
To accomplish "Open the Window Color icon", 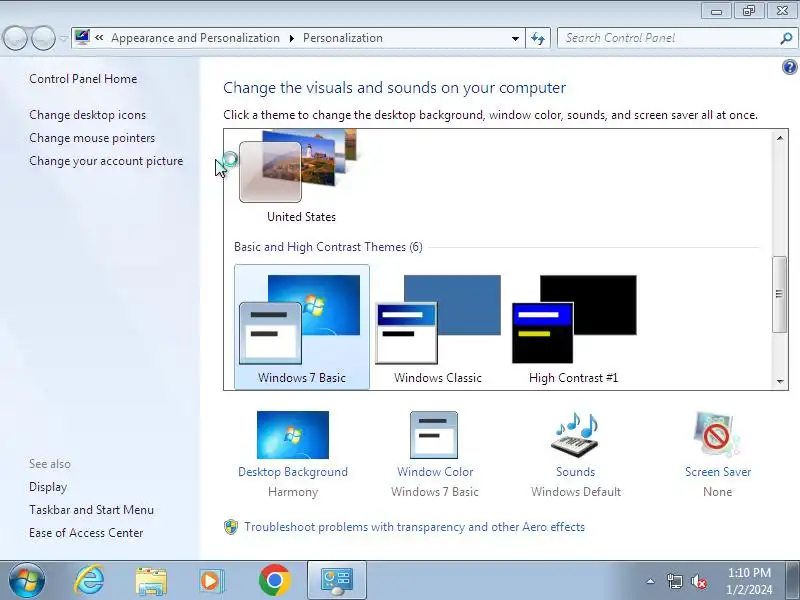I will click(434, 435).
